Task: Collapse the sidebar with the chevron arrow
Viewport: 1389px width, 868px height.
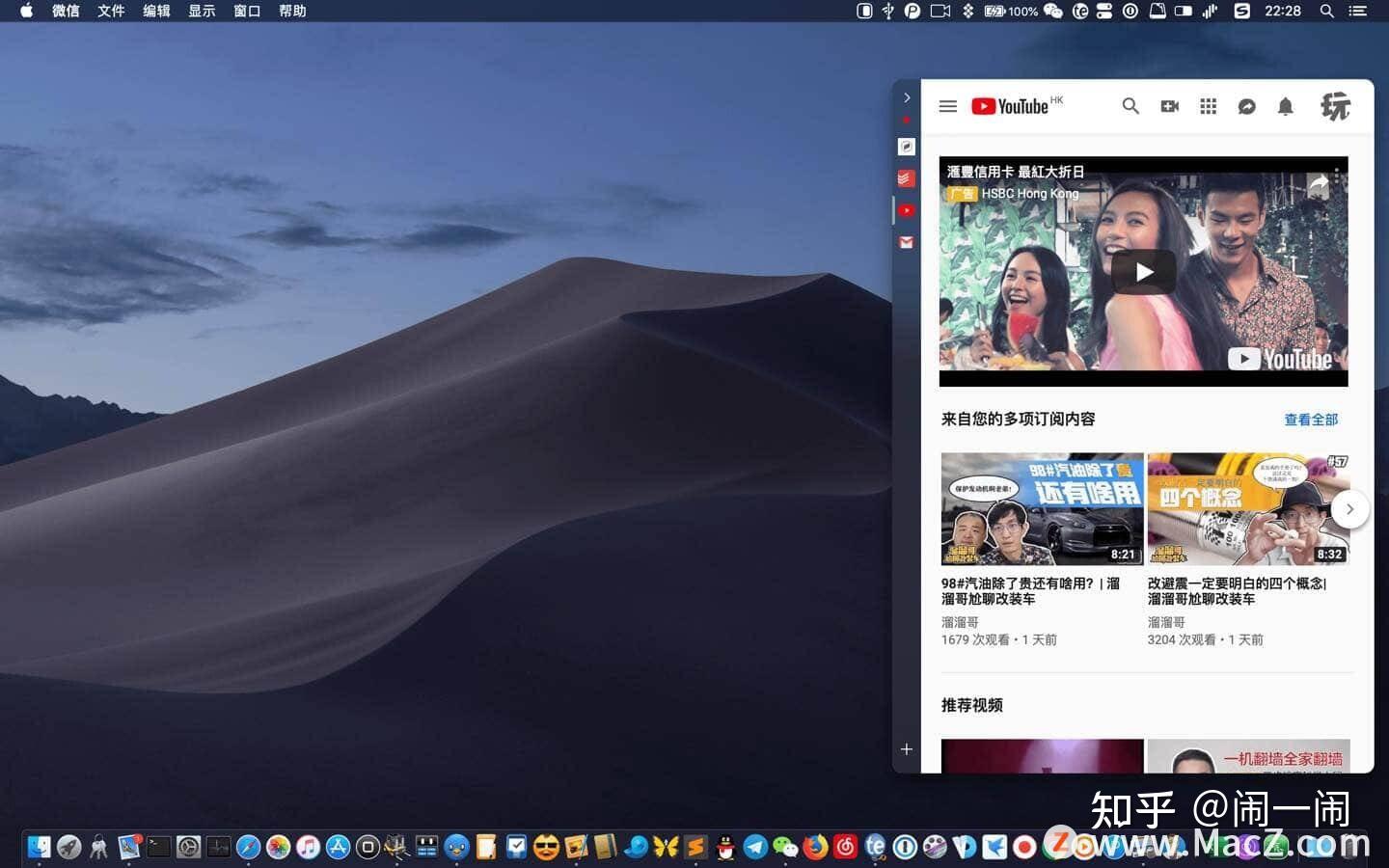Action: pos(906,96)
